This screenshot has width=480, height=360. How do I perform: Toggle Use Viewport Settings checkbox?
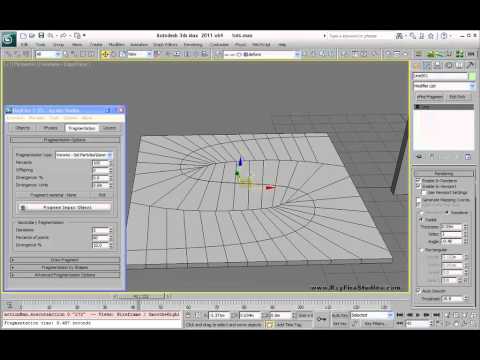coord(424,193)
